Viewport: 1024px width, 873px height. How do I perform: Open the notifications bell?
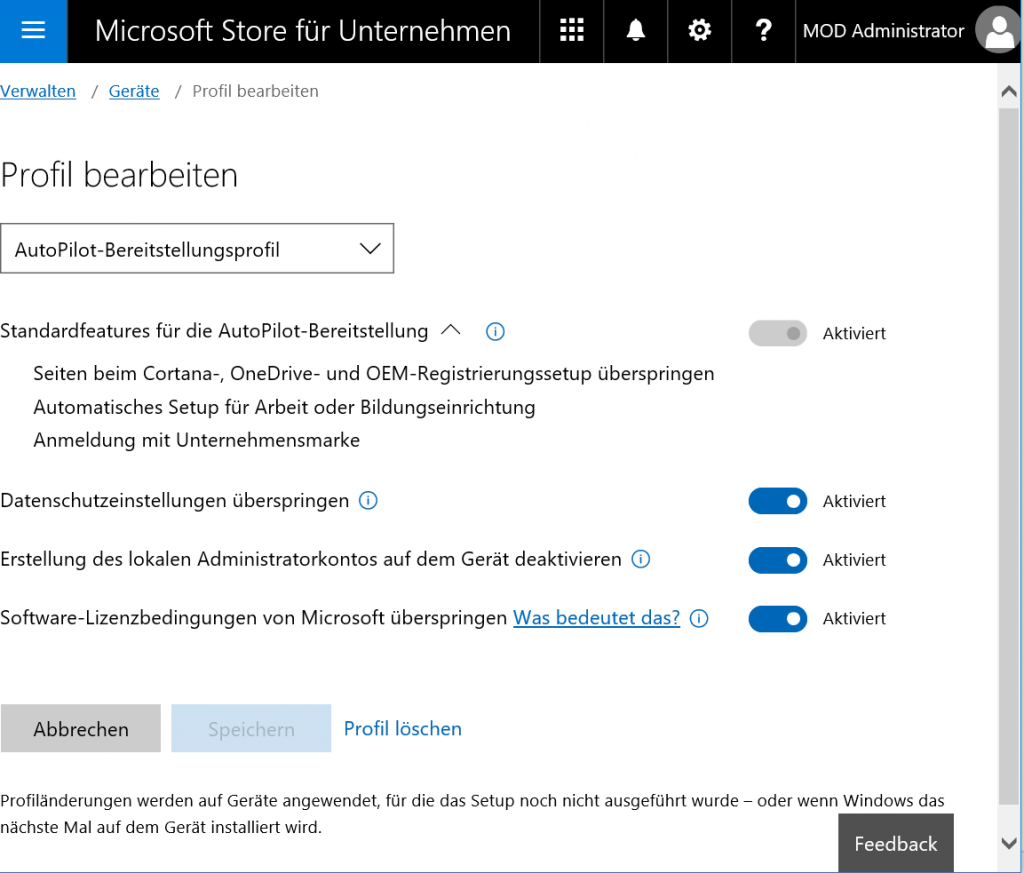(x=635, y=31)
